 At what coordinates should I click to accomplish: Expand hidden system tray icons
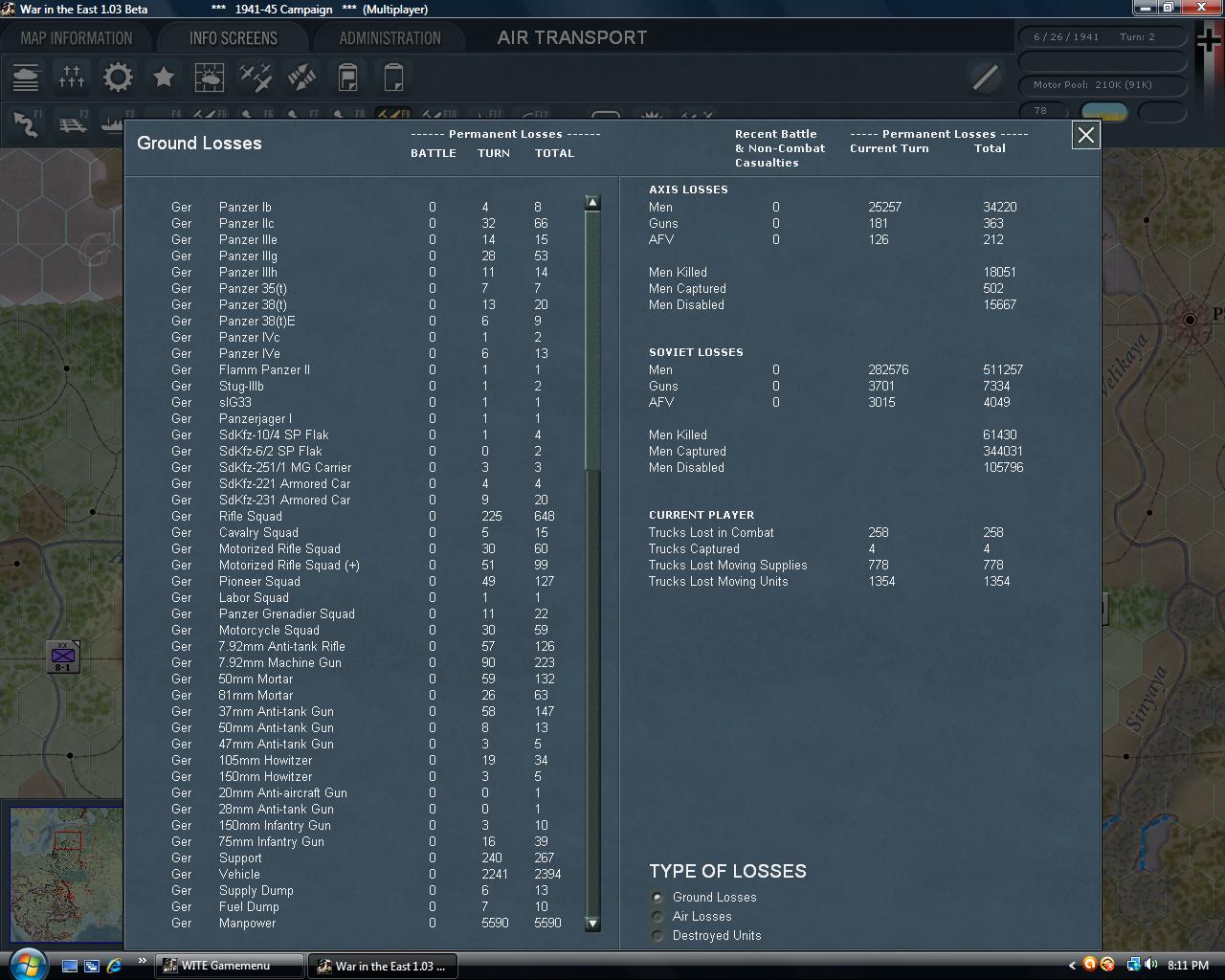coord(1072,966)
